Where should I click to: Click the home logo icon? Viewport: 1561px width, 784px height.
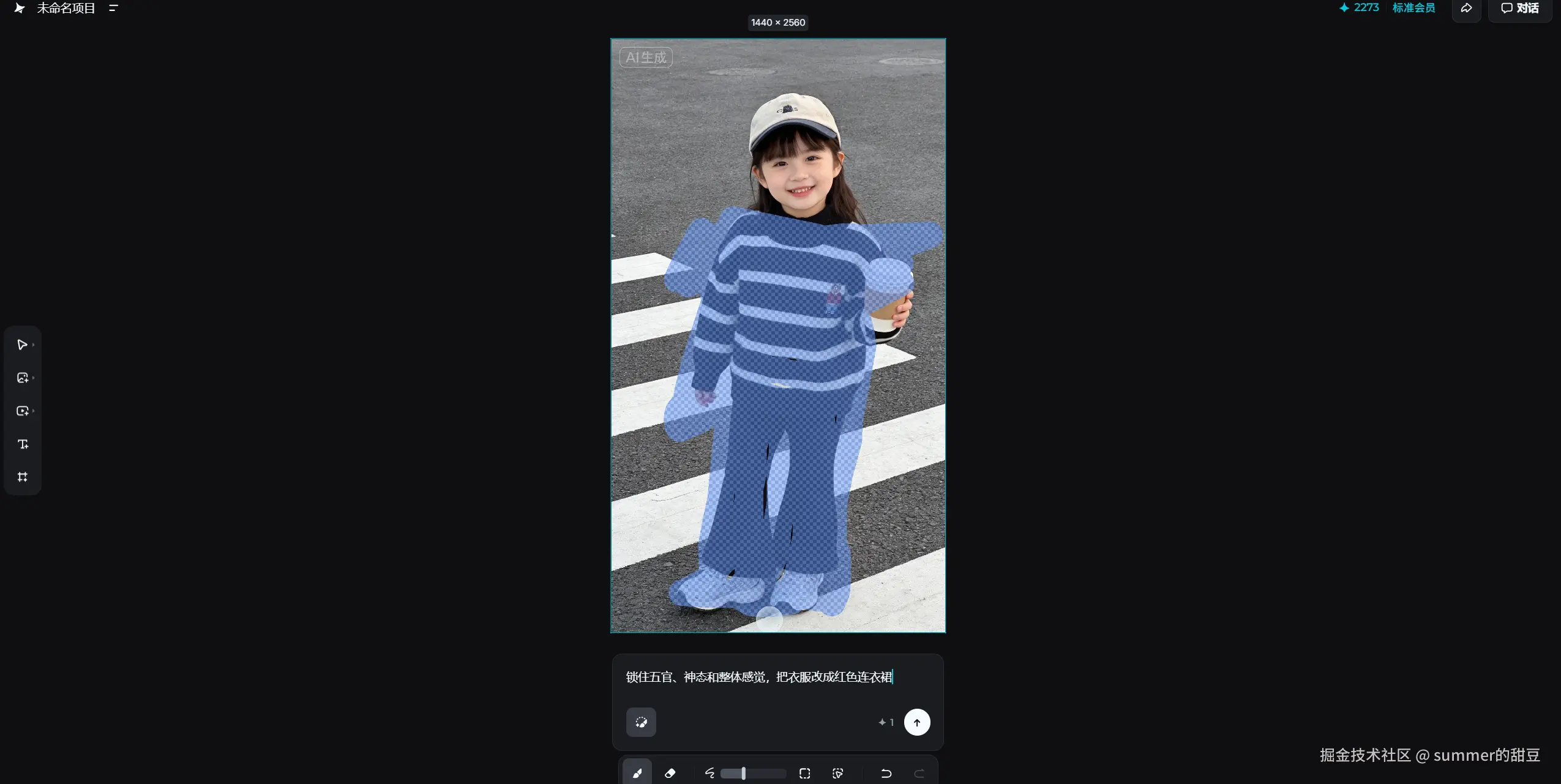click(x=20, y=8)
